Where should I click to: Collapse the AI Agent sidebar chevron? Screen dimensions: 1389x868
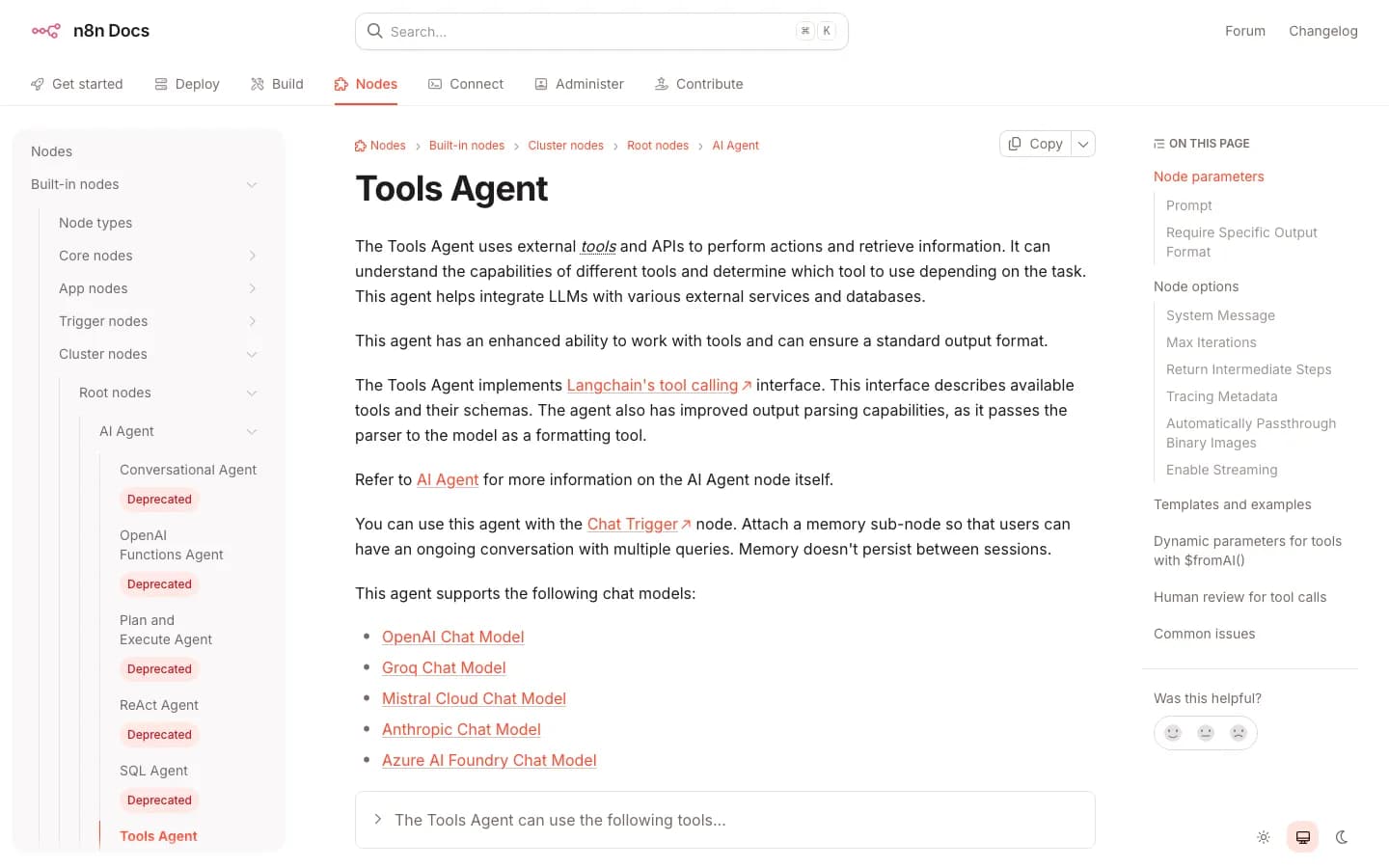[252, 431]
